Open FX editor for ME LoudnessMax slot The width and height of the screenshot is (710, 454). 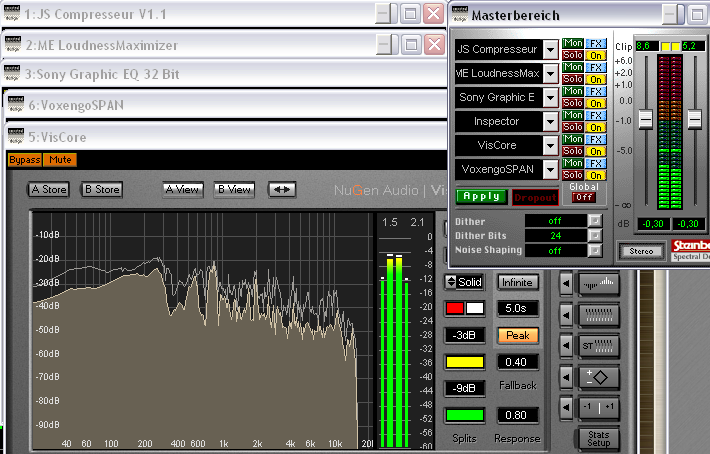pos(596,67)
